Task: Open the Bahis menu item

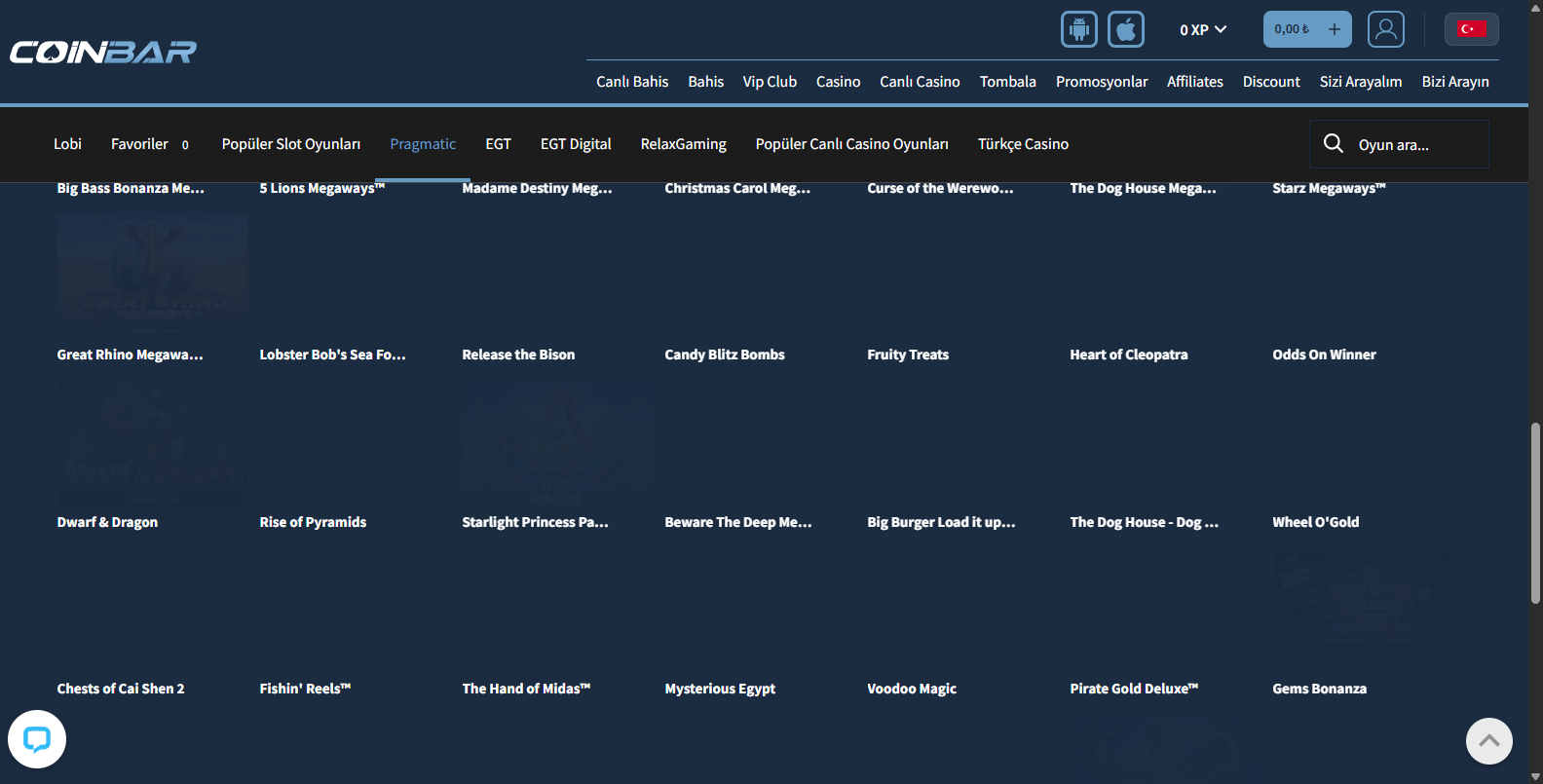Action: coord(705,82)
